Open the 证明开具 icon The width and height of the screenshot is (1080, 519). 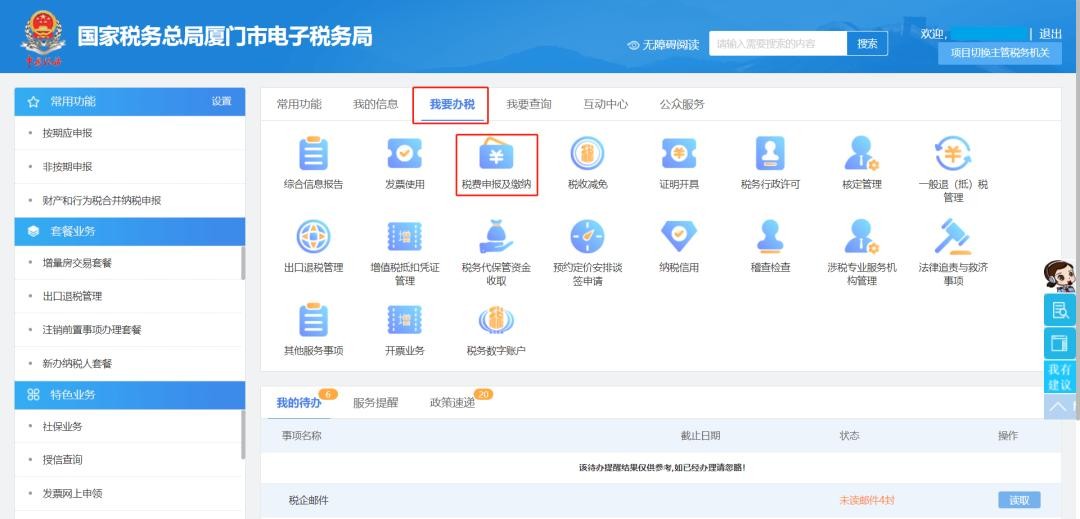tap(679, 155)
